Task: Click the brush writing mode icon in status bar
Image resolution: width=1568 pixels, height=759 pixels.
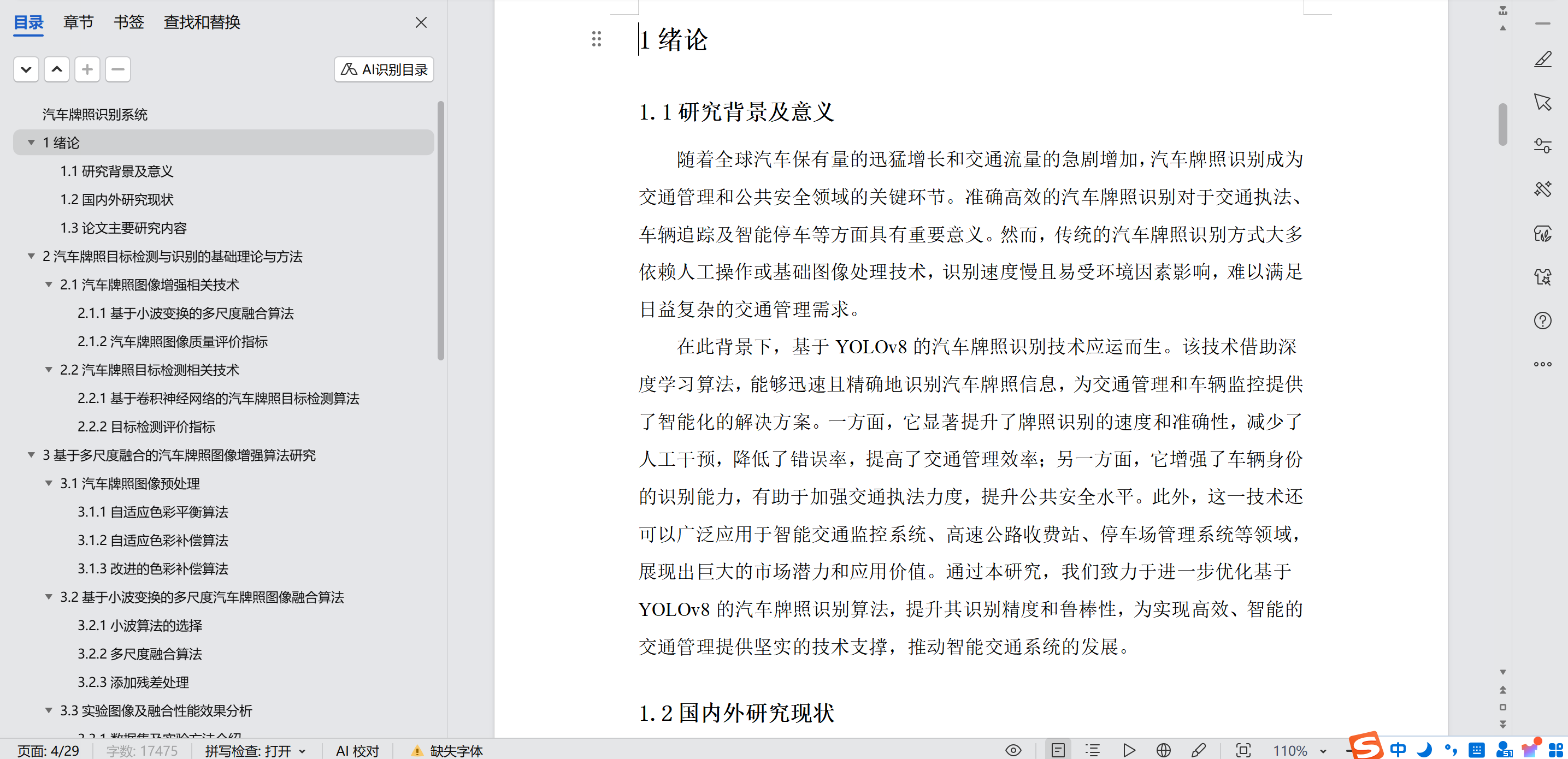Action: click(1198, 750)
